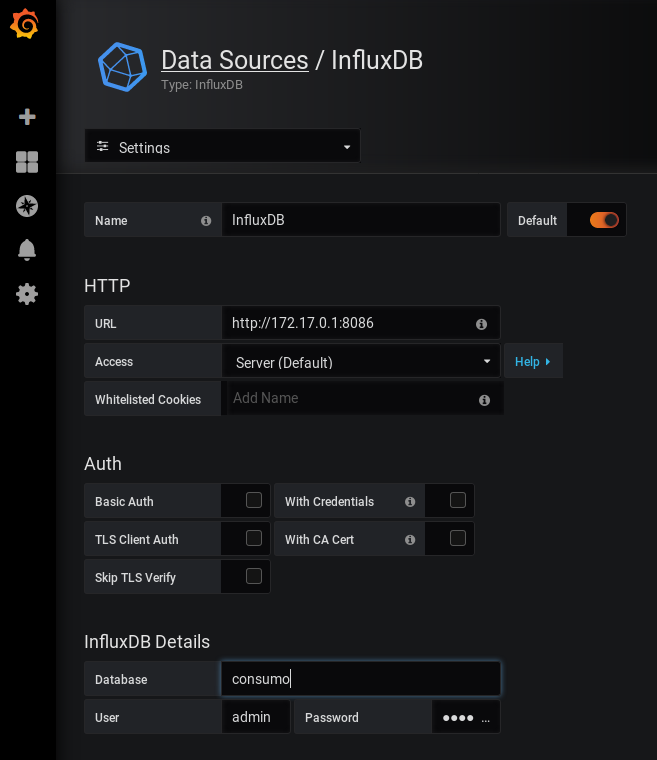Image resolution: width=657 pixels, height=760 pixels.
Task: Expand the Settings tab dropdown
Action: point(223,146)
